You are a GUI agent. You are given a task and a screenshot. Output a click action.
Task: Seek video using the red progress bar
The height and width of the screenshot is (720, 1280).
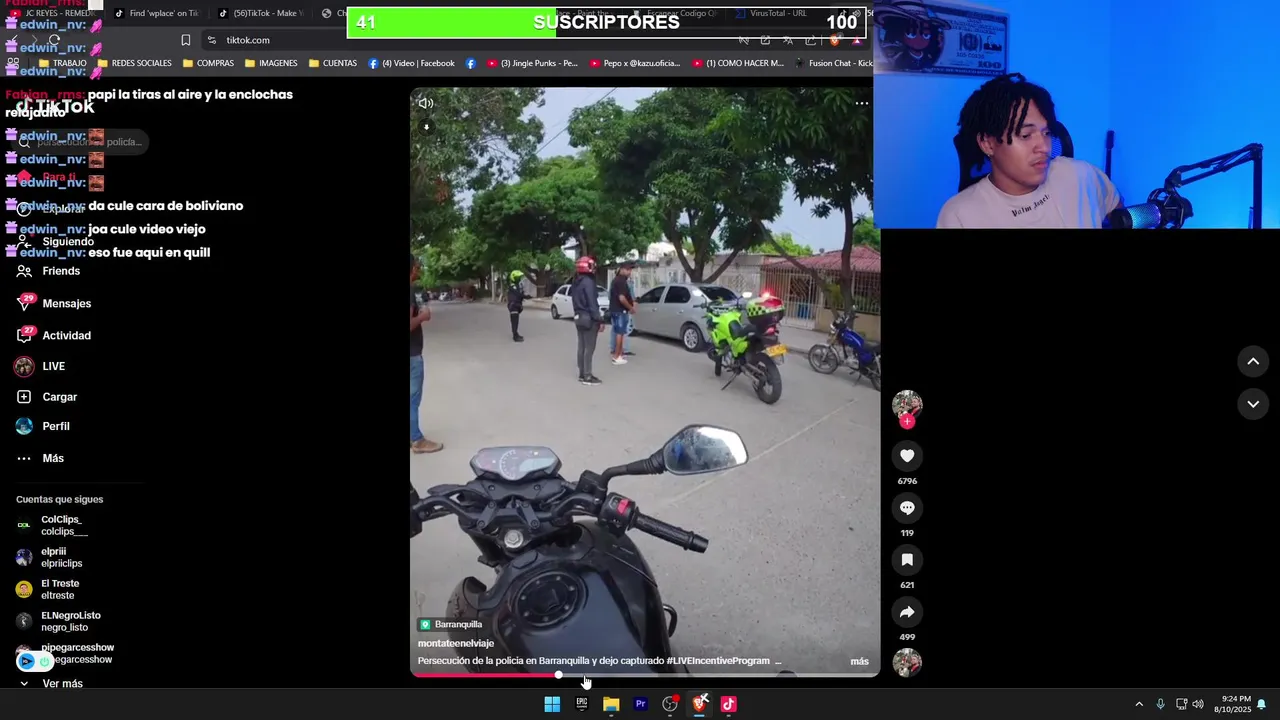645,675
